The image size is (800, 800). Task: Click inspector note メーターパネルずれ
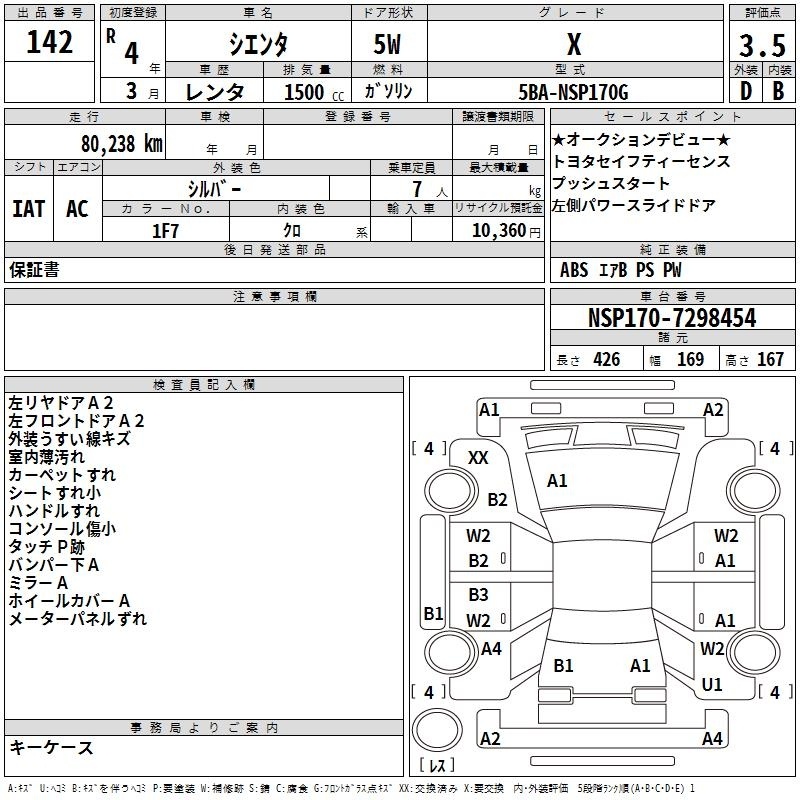click(78, 619)
